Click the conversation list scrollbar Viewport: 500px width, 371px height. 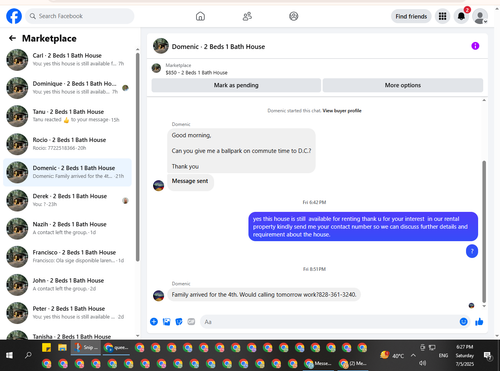tap(138, 157)
